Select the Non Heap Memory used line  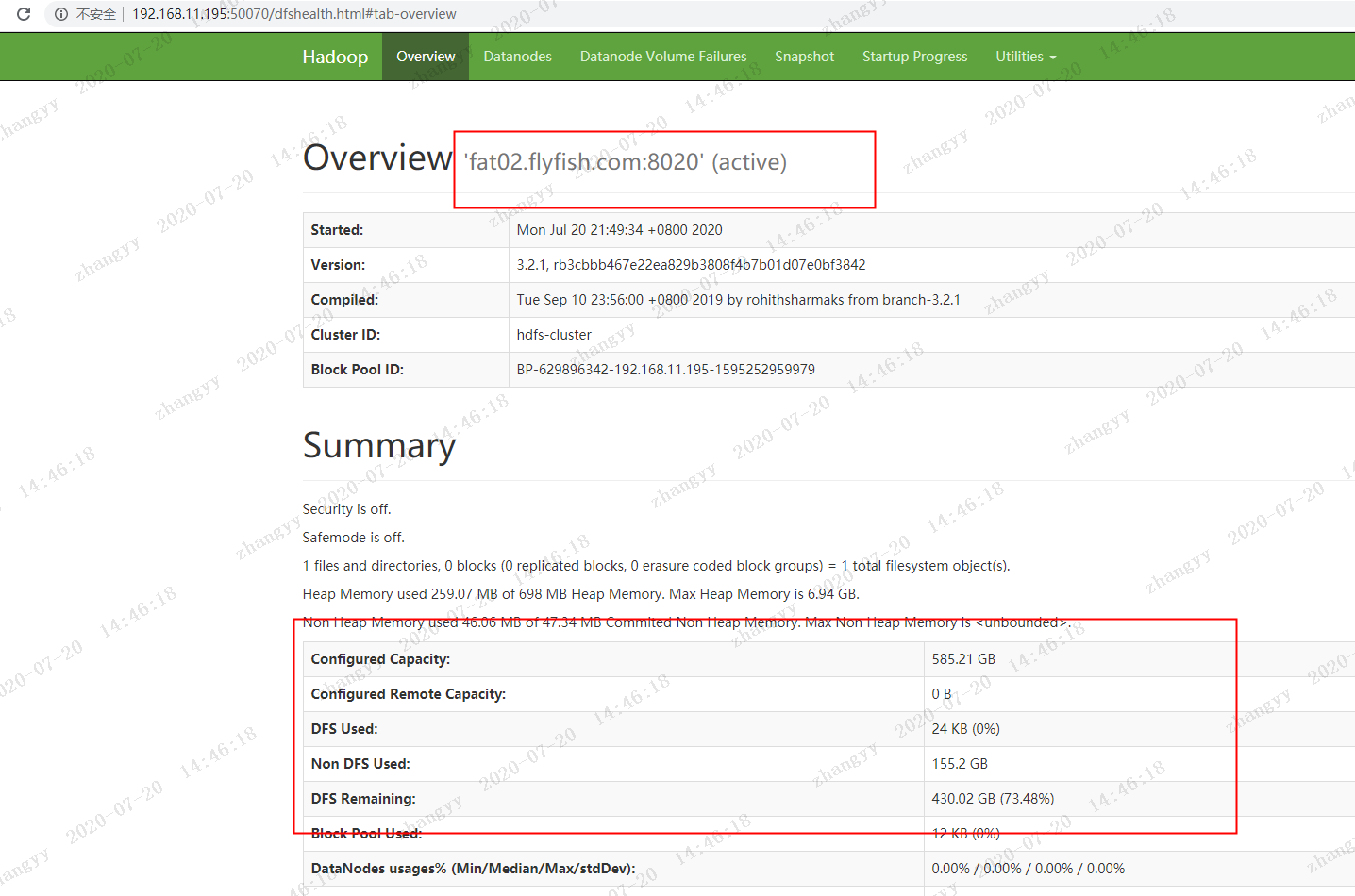coord(686,622)
